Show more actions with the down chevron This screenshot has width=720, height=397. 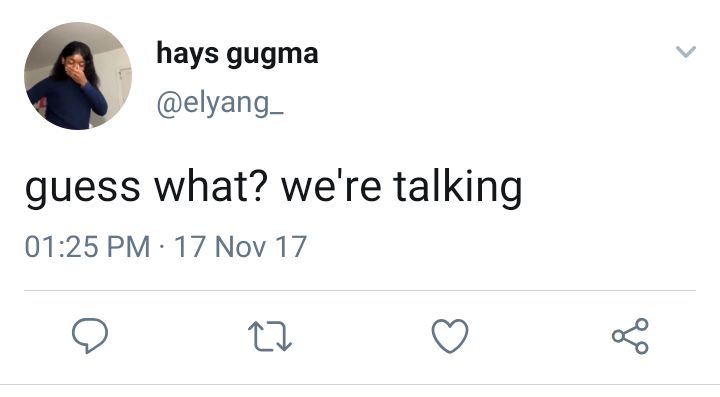686,51
